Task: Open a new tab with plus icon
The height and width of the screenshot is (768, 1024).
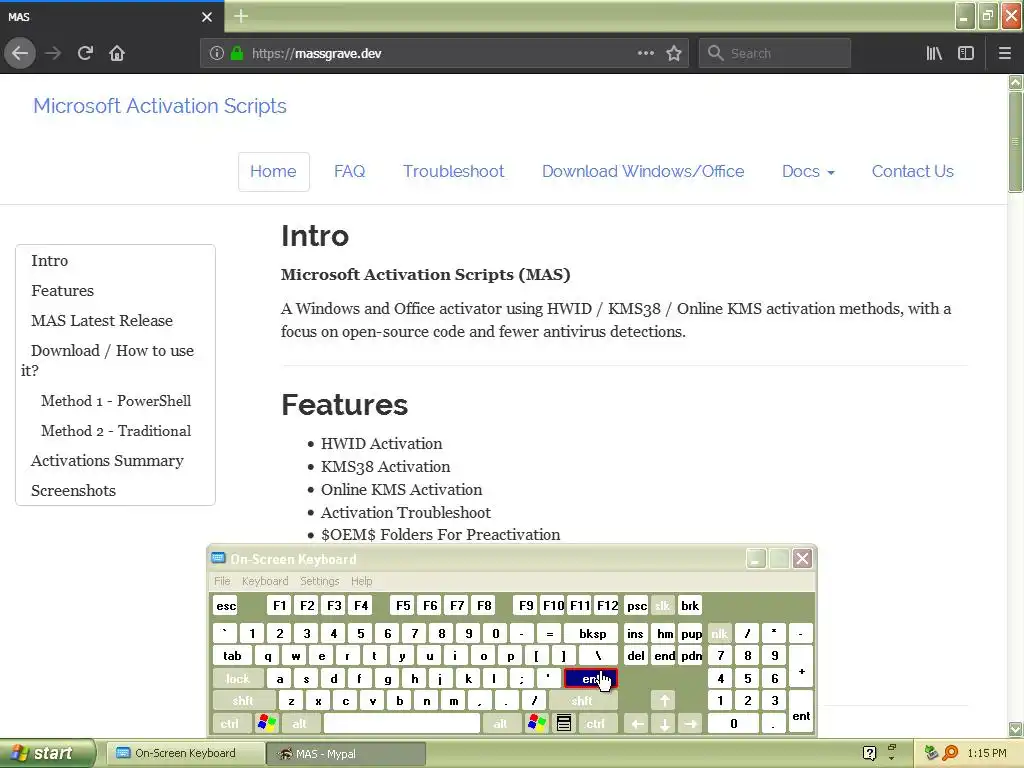Action: (x=241, y=16)
